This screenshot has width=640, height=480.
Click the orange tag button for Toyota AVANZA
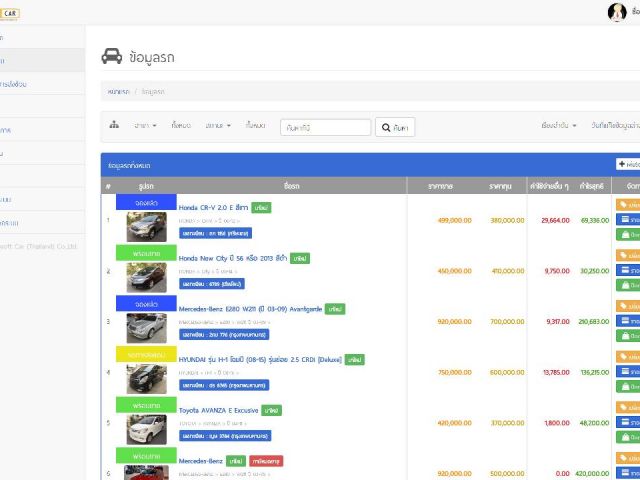(x=628, y=407)
